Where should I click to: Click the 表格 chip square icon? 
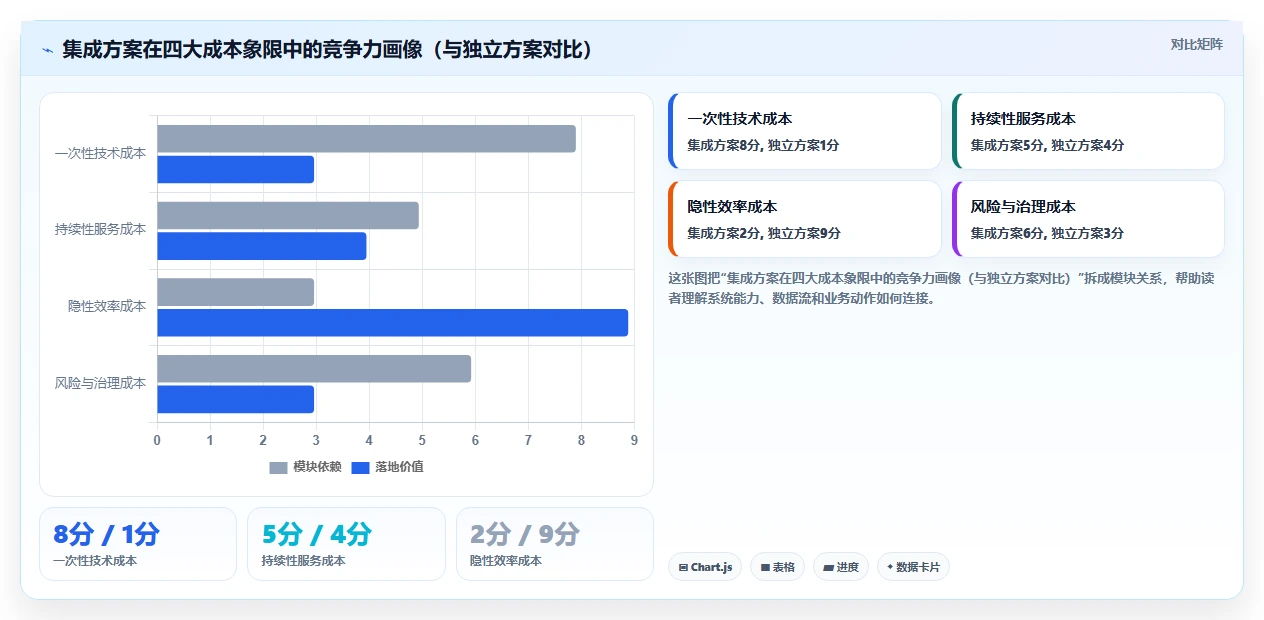click(765, 567)
